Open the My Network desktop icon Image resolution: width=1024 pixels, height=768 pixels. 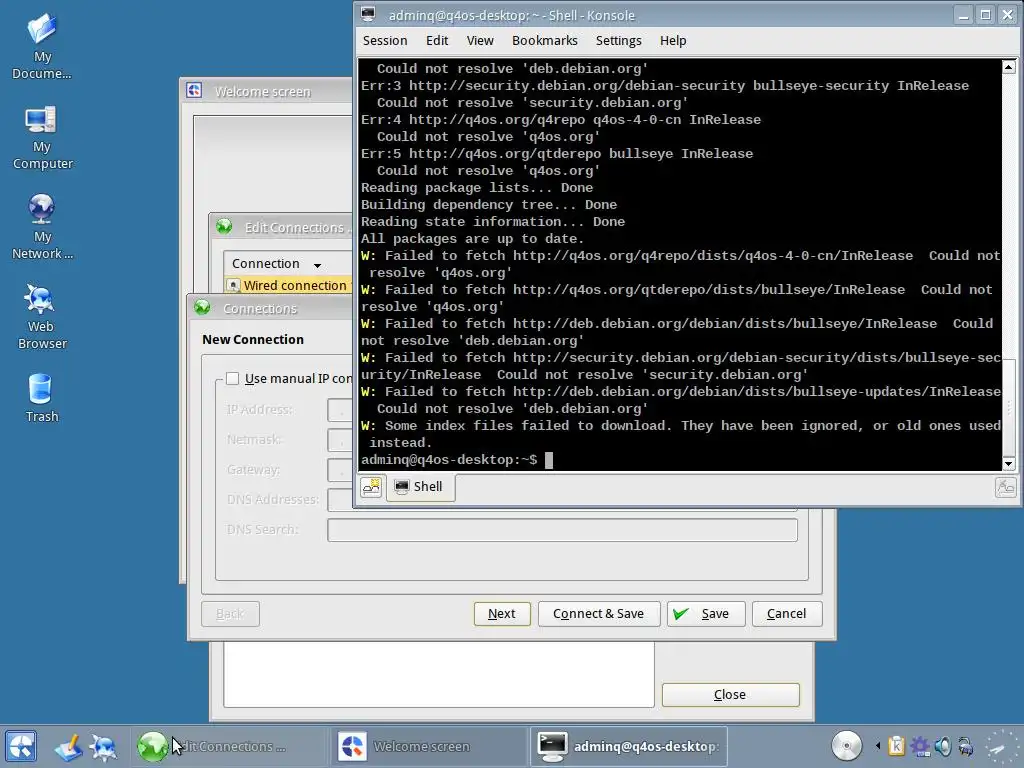pos(42,227)
